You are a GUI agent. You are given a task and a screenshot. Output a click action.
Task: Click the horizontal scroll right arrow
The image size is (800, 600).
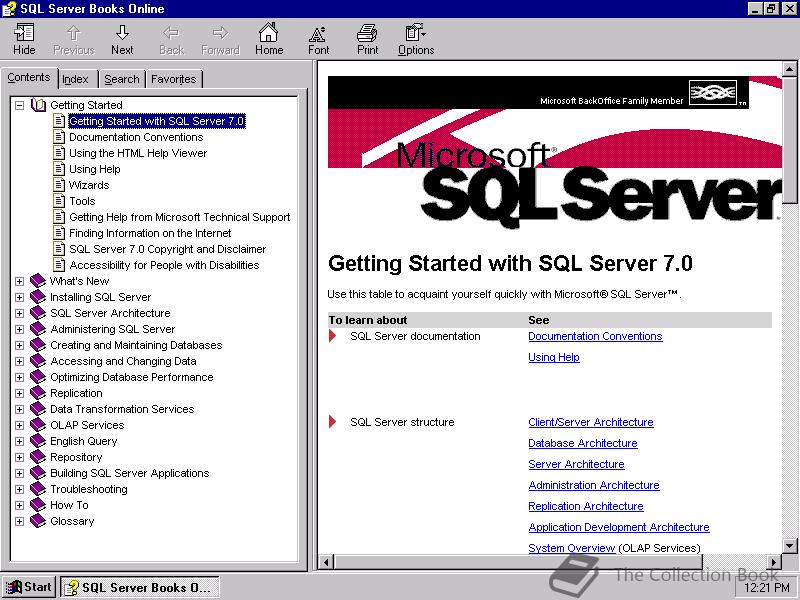774,562
